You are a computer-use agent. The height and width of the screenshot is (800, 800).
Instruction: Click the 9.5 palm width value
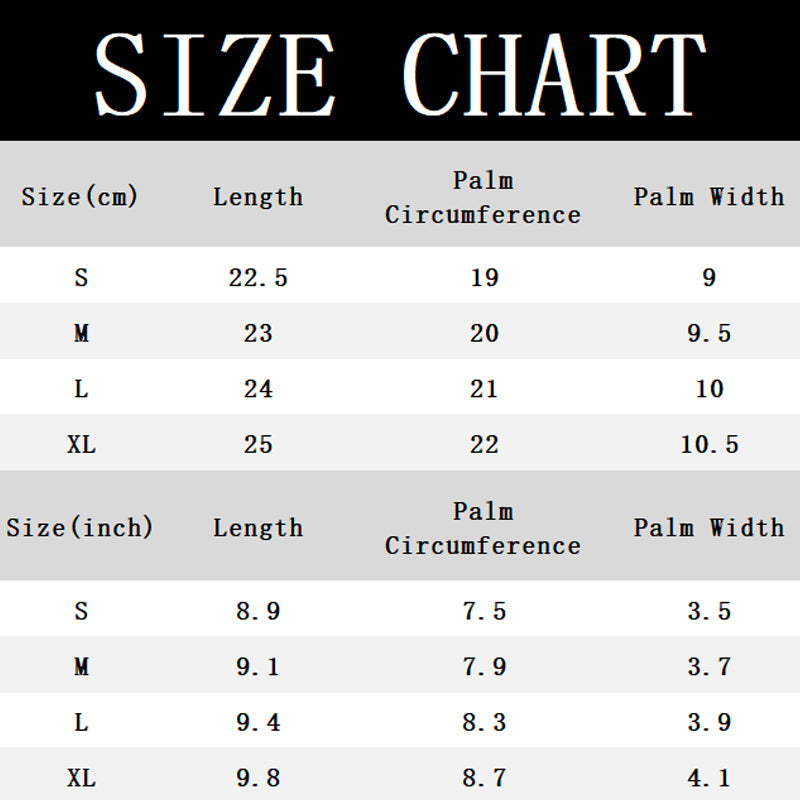(709, 333)
